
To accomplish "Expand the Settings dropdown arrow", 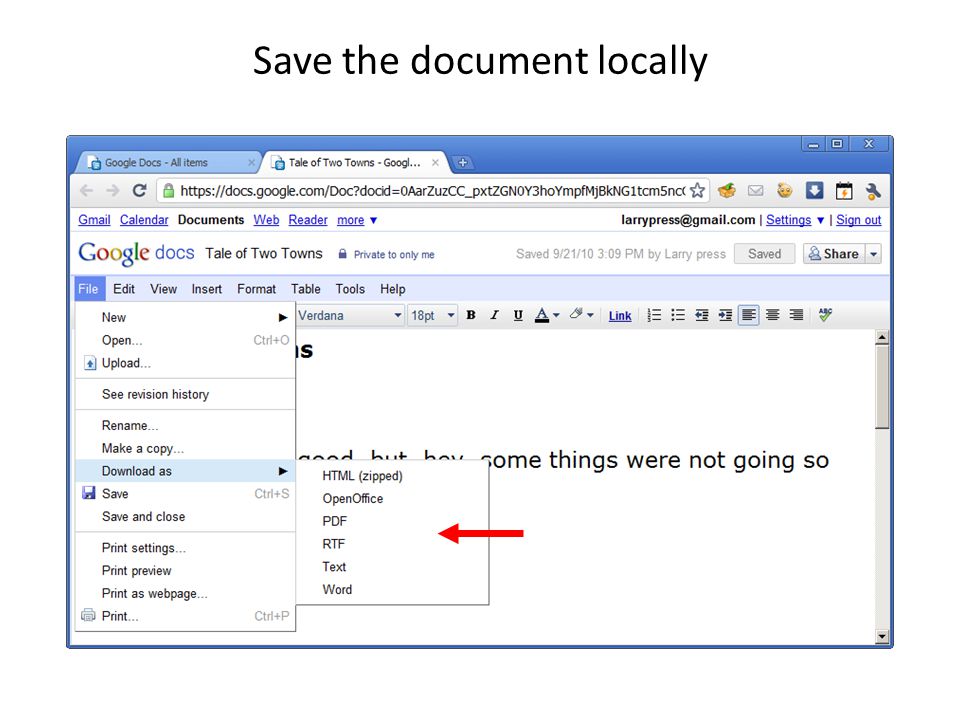I will click(x=820, y=220).
